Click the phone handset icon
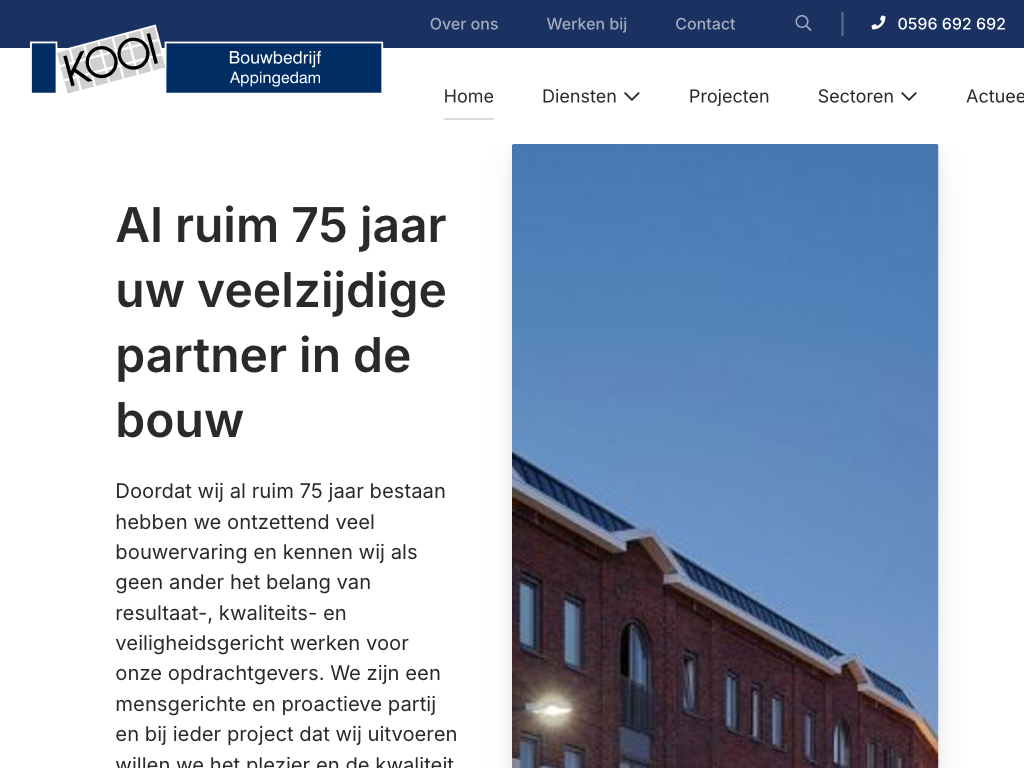 (x=878, y=23)
